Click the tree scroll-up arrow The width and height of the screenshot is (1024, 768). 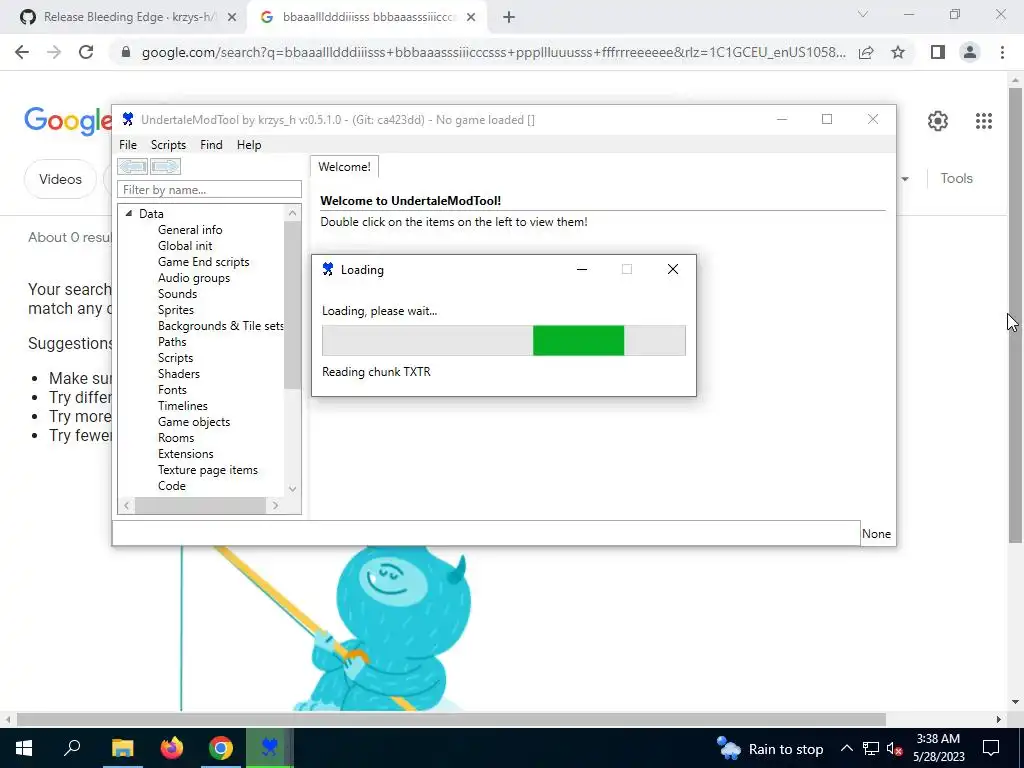pyautogui.click(x=293, y=213)
